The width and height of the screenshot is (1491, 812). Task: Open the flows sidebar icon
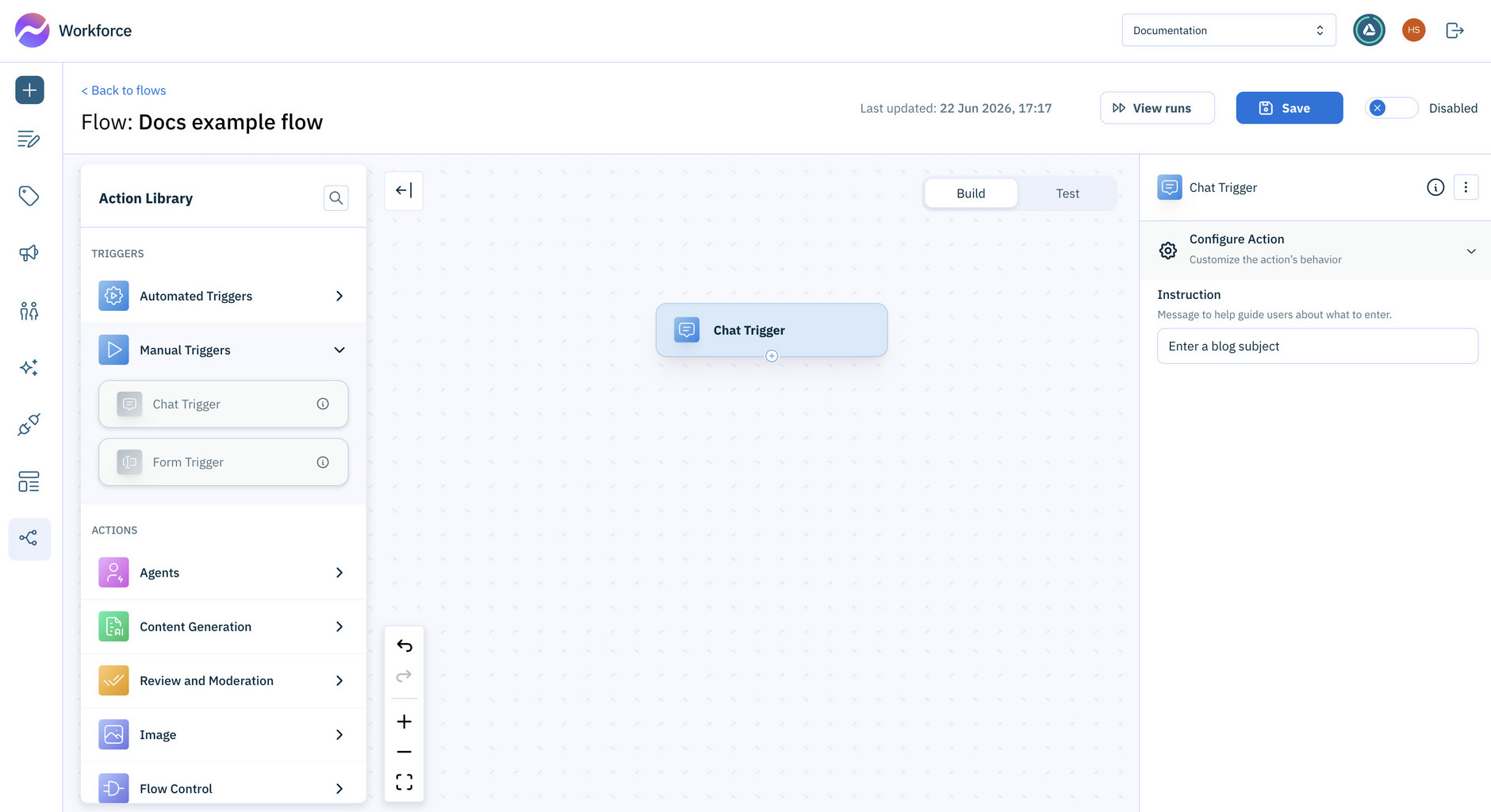[29, 539]
